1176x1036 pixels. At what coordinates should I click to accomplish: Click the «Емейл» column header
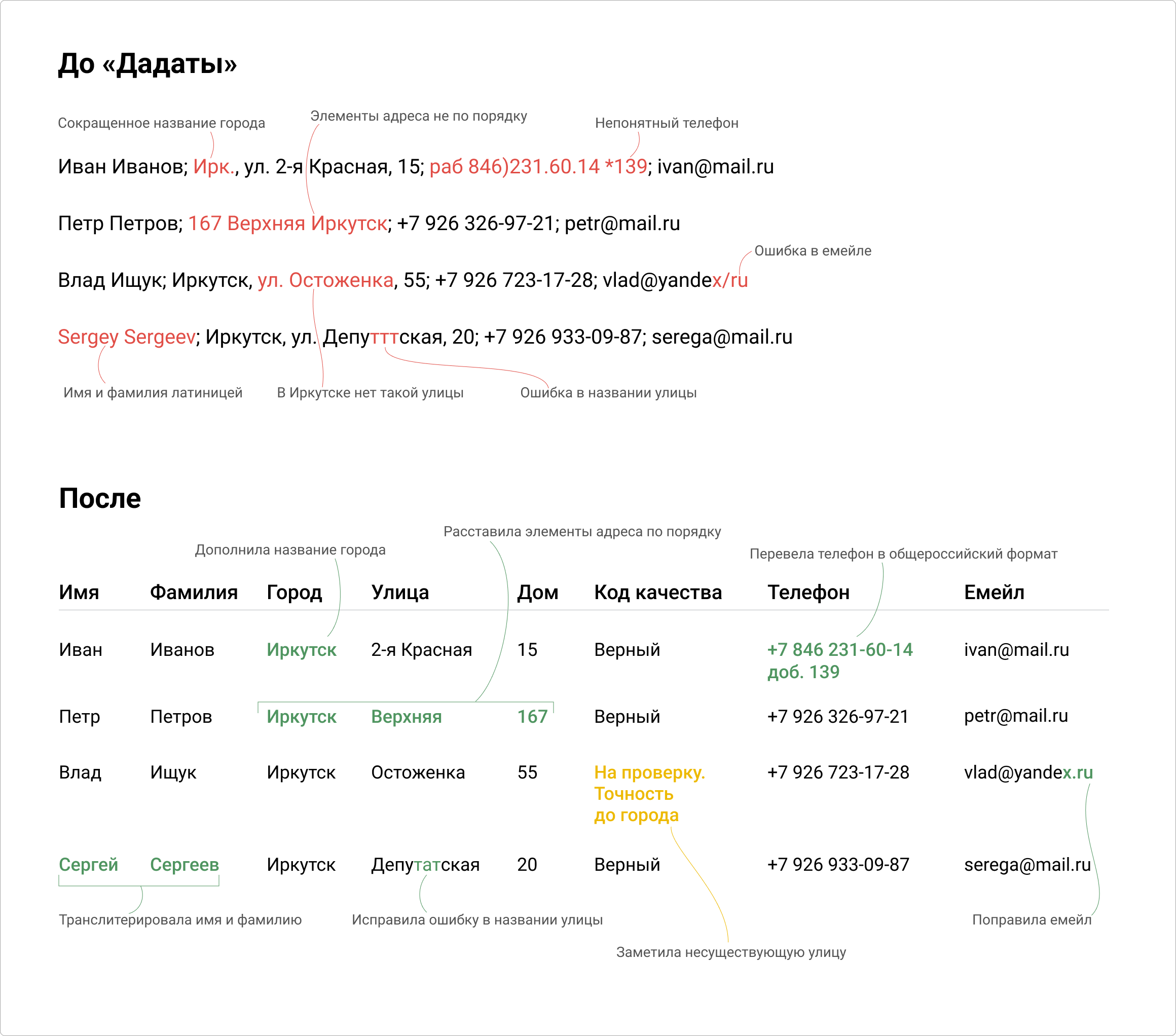point(994,592)
